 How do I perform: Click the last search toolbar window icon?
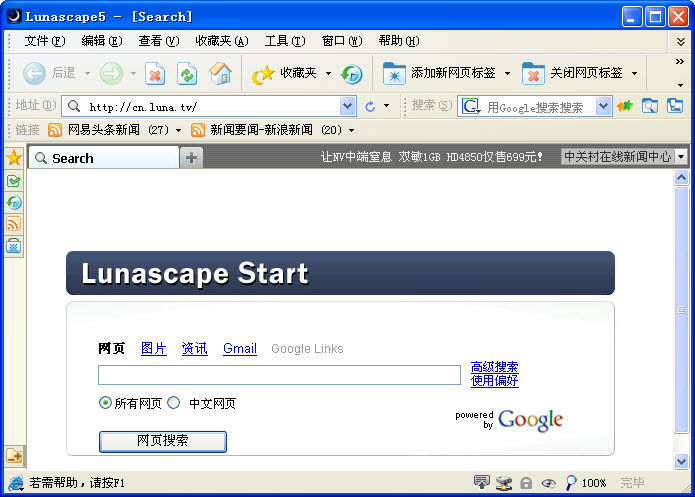pyautogui.click(x=675, y=106)
